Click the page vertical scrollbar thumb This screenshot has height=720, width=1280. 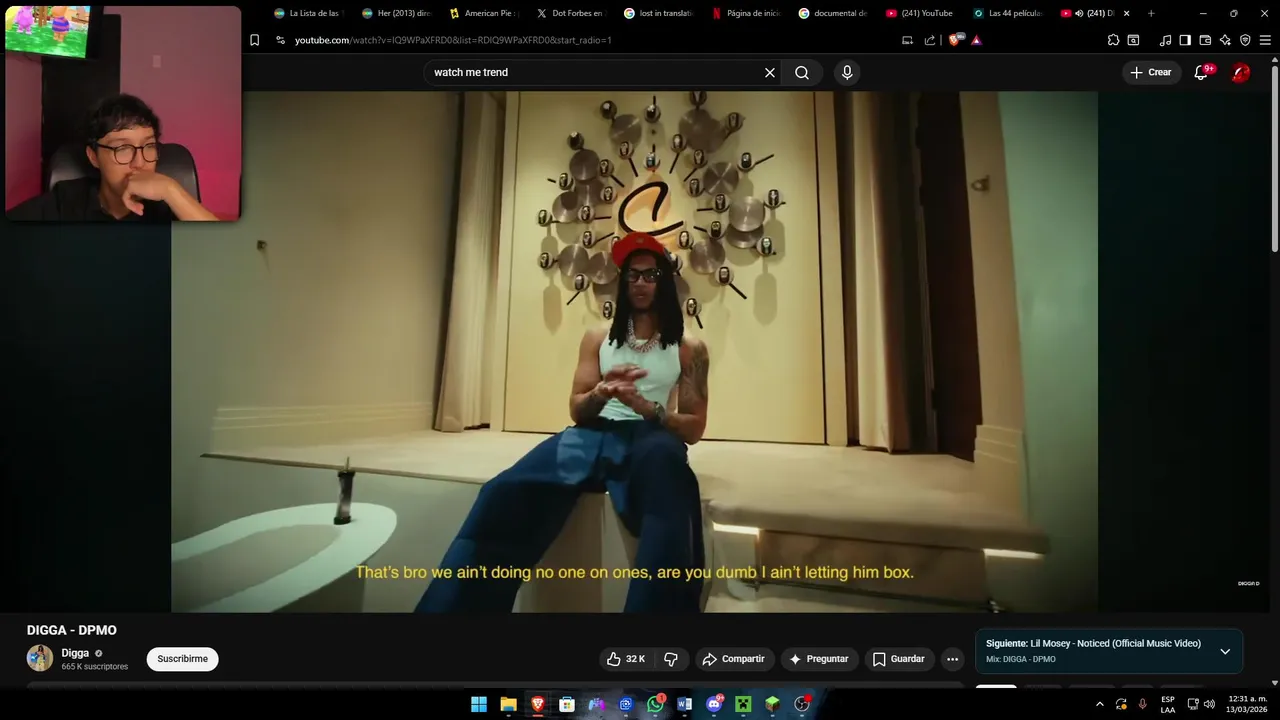click(1274, 160)
